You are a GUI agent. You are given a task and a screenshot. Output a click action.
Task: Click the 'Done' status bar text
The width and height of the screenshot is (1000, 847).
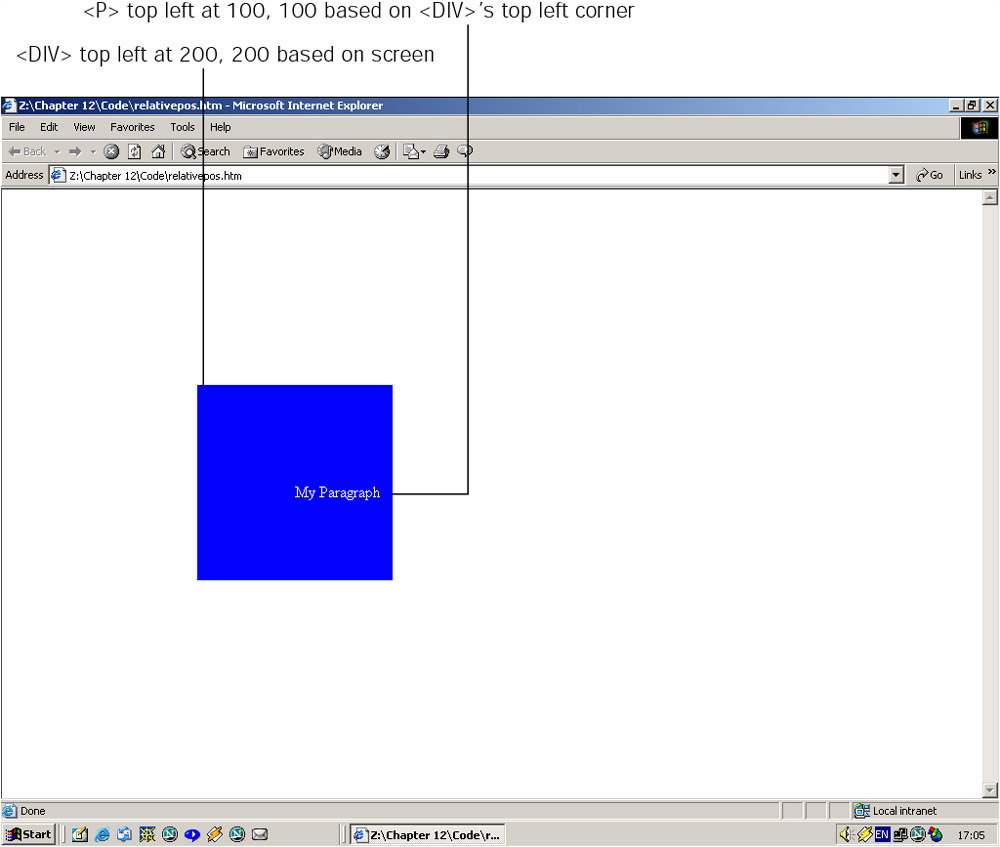(33, 811)
